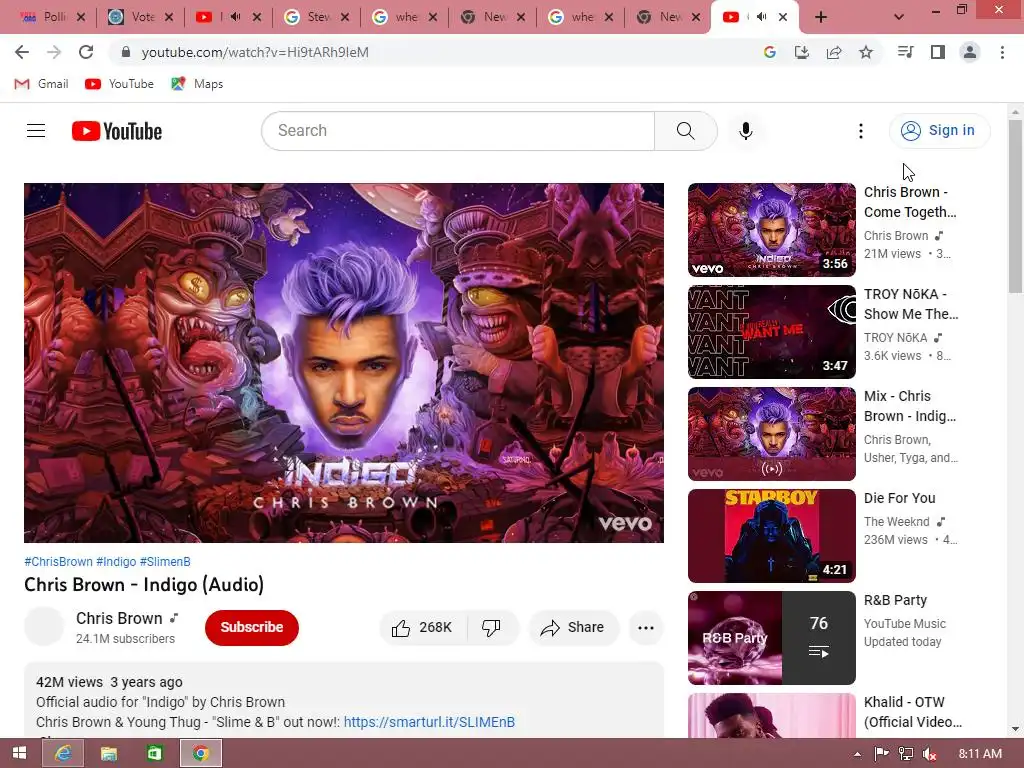
Task: Show hidden tray icons arrow
Action: [857, 754]
